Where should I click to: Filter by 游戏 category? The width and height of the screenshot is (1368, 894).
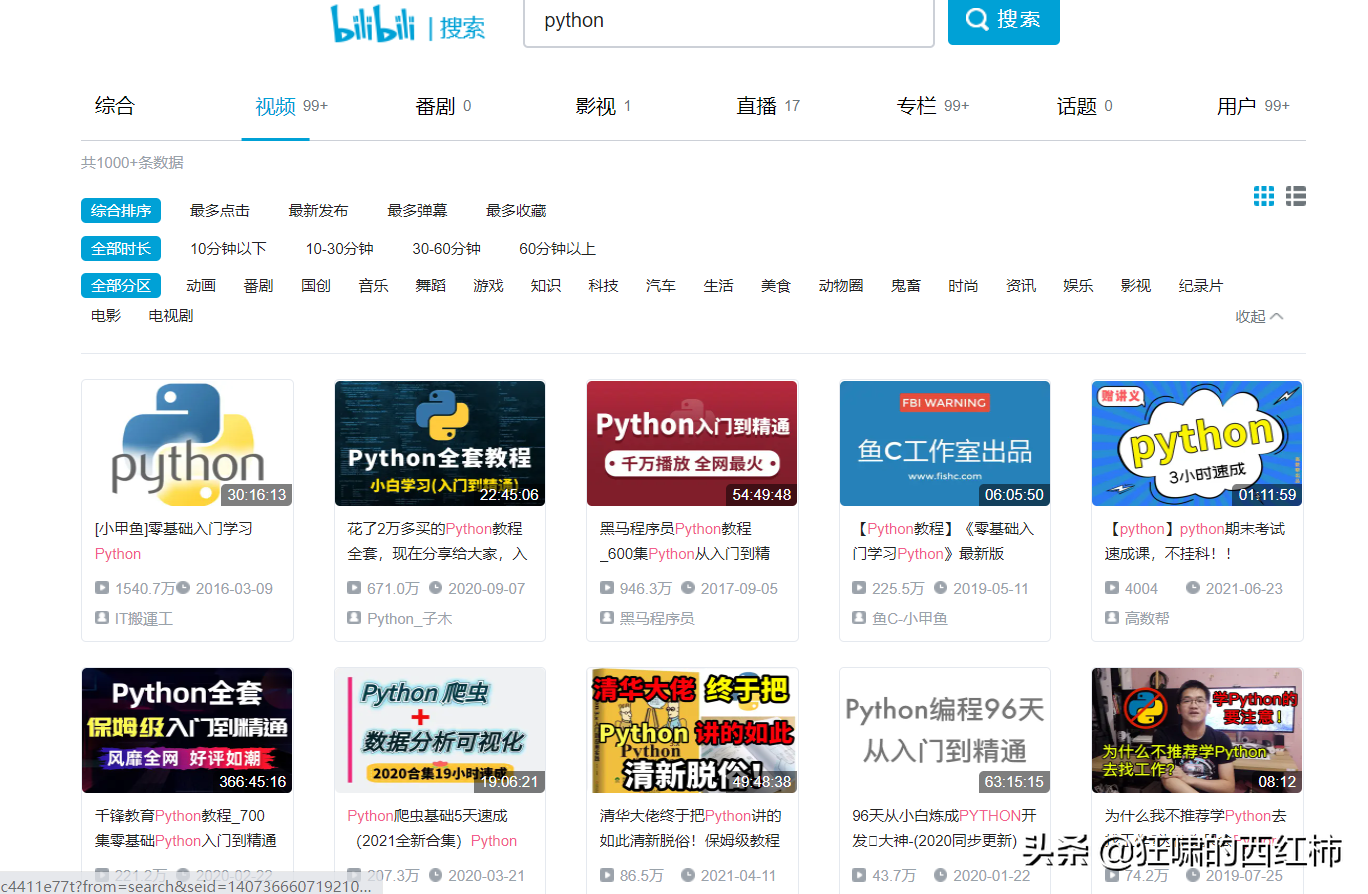[x=488, y=286]
